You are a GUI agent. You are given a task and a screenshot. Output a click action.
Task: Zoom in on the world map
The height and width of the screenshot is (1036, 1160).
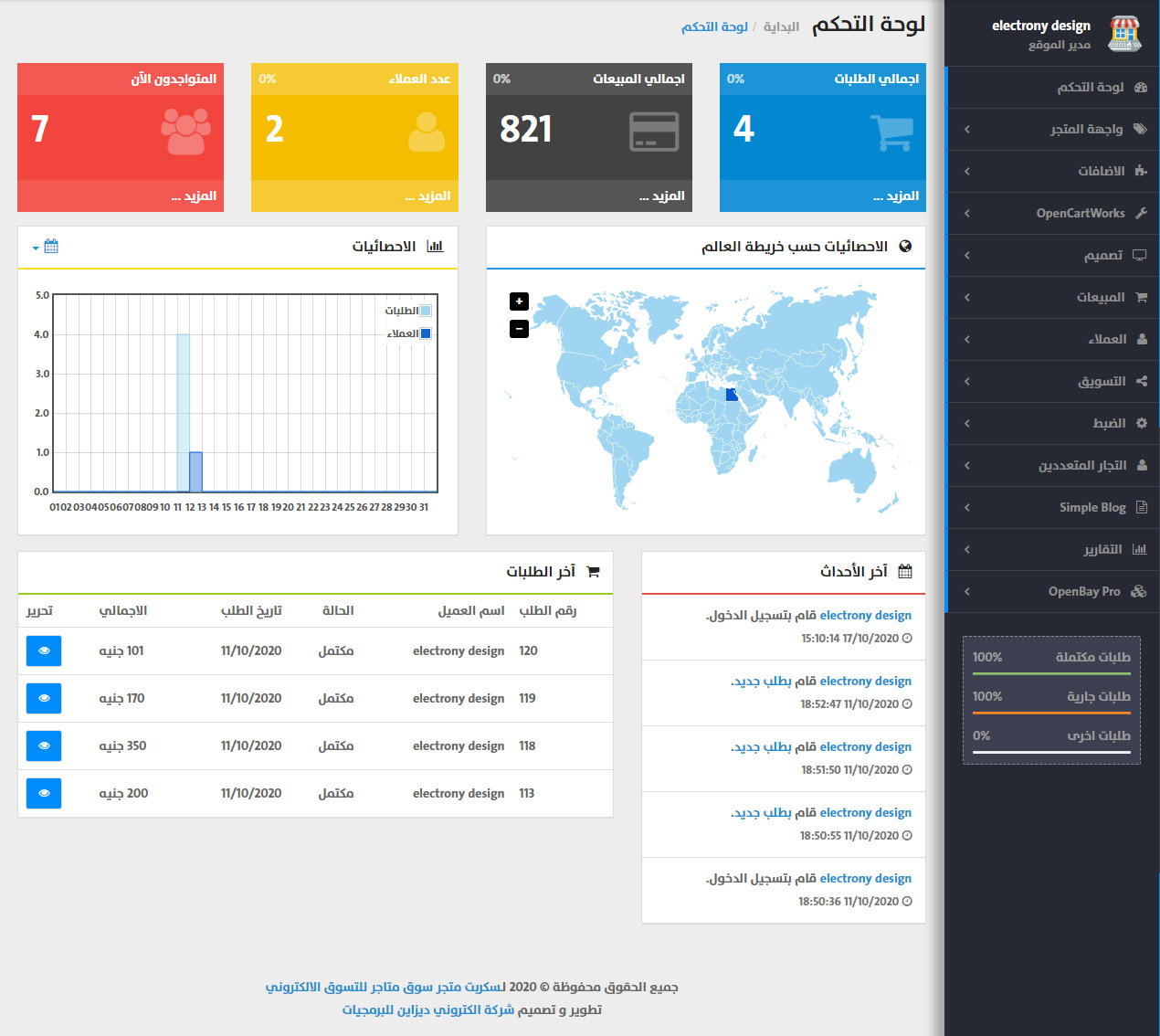[x=519, y=301]
